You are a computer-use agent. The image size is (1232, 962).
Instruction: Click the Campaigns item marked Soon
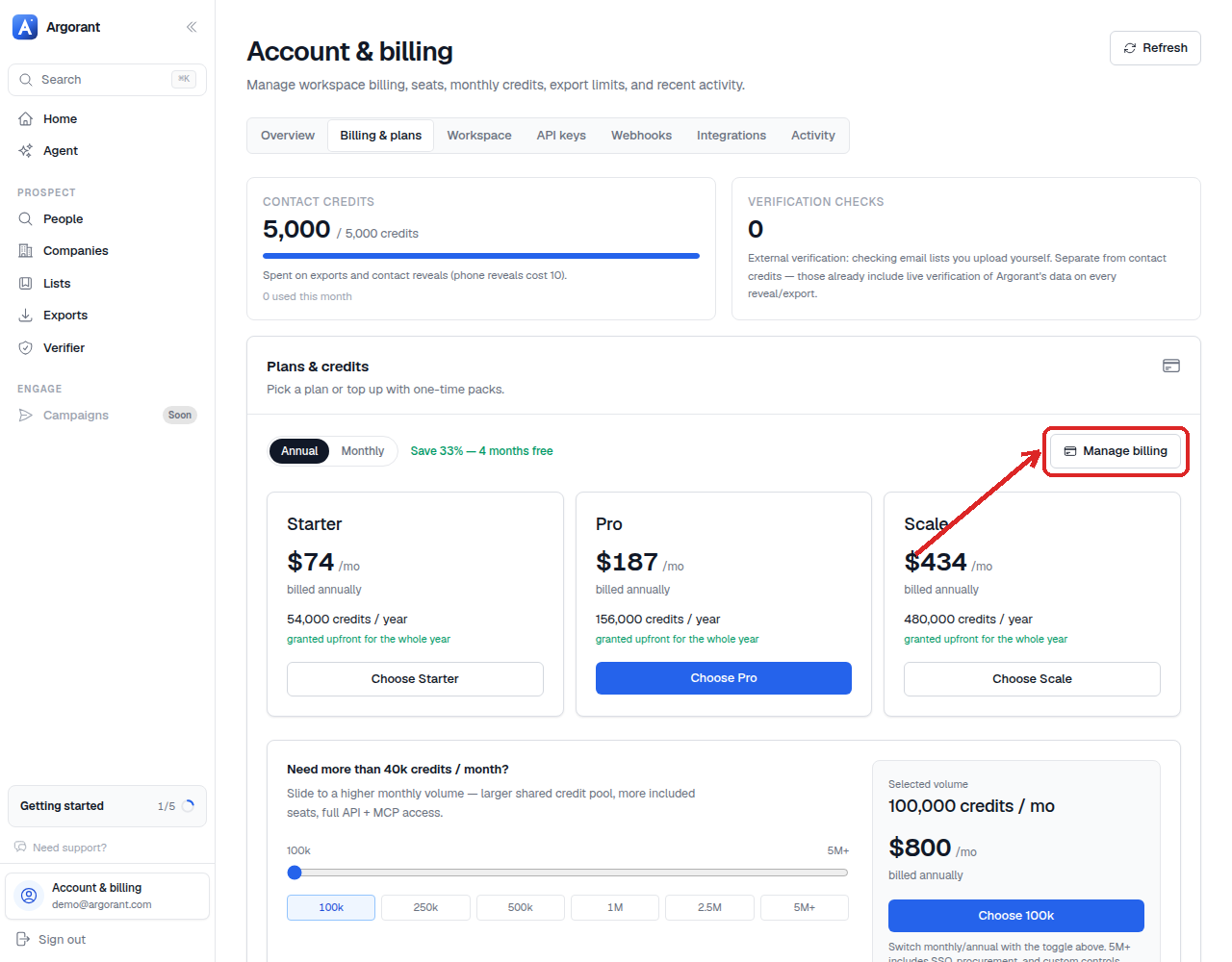tap(107, 416)
